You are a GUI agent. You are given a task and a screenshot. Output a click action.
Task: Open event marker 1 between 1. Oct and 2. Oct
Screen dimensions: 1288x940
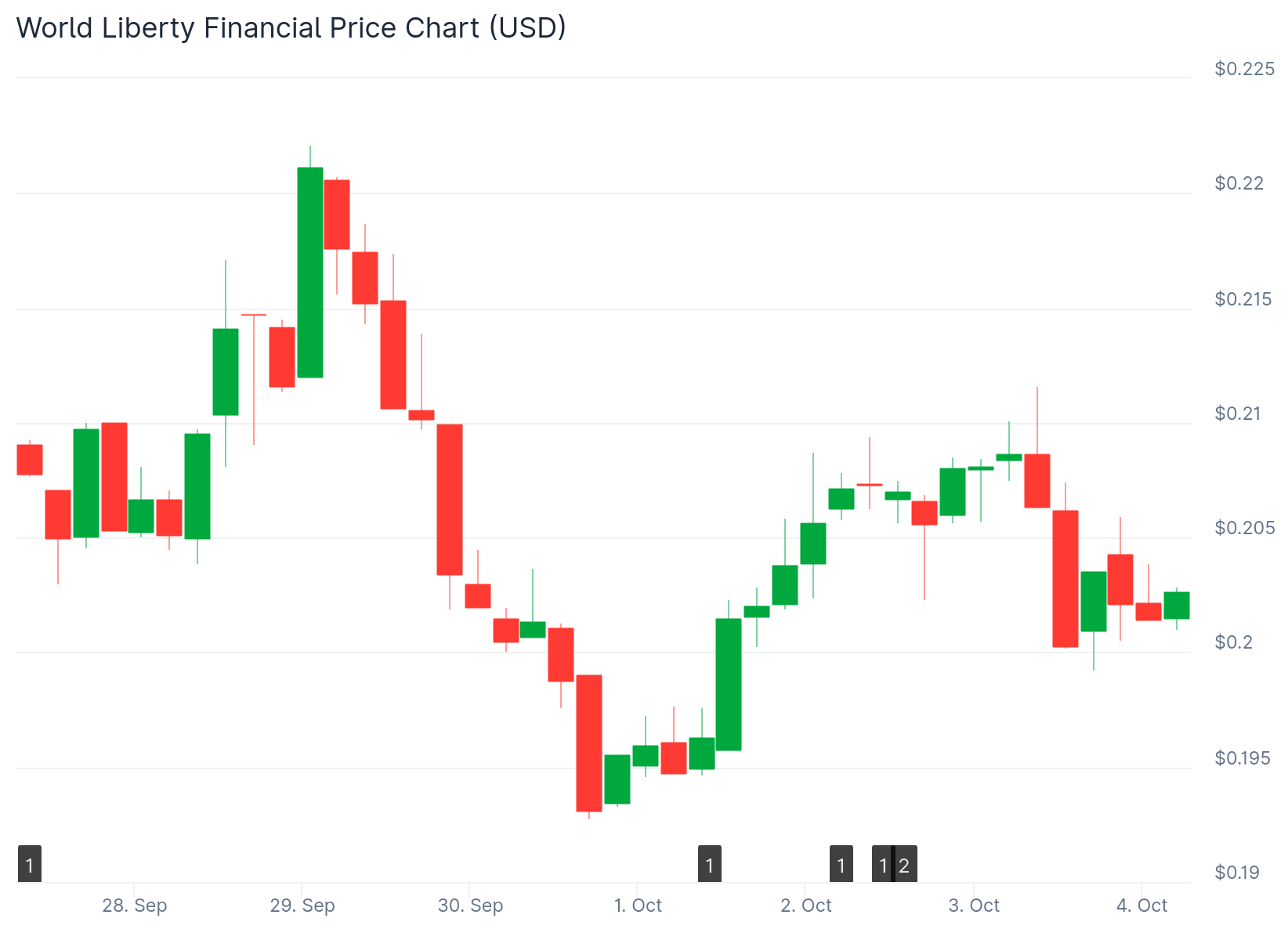710,865
